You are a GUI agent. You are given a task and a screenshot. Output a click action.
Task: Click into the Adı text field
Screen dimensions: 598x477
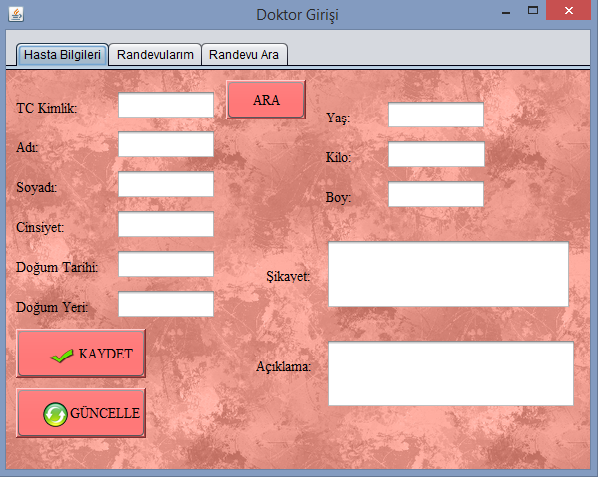pyautogui.click(x=166, y=144)
